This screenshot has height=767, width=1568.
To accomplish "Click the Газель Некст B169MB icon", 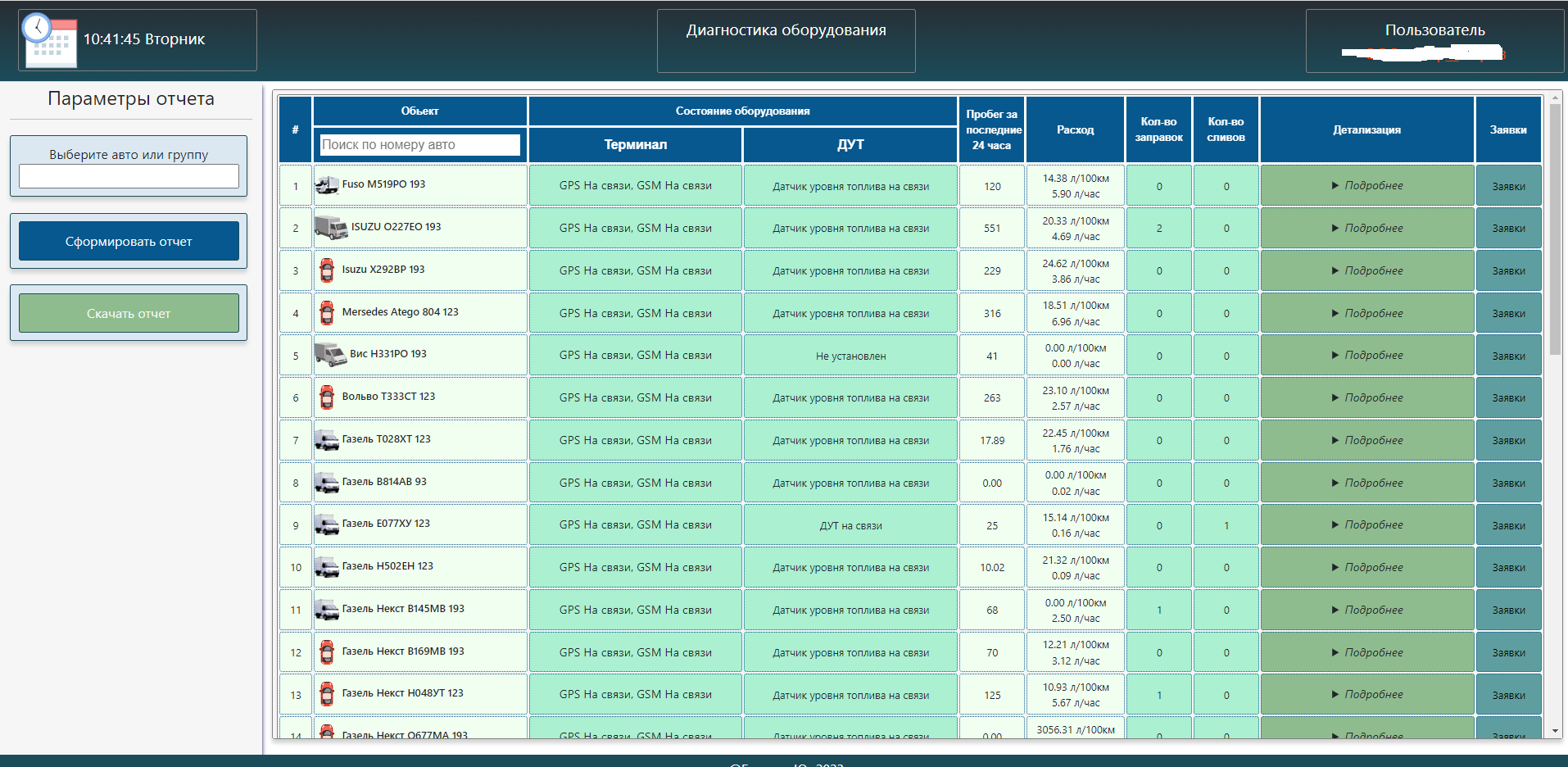I will tap(327, 652).
